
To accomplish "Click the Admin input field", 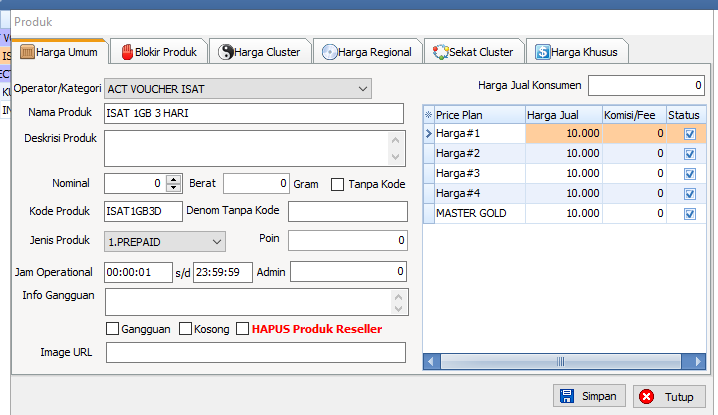I will pos(348,272).
